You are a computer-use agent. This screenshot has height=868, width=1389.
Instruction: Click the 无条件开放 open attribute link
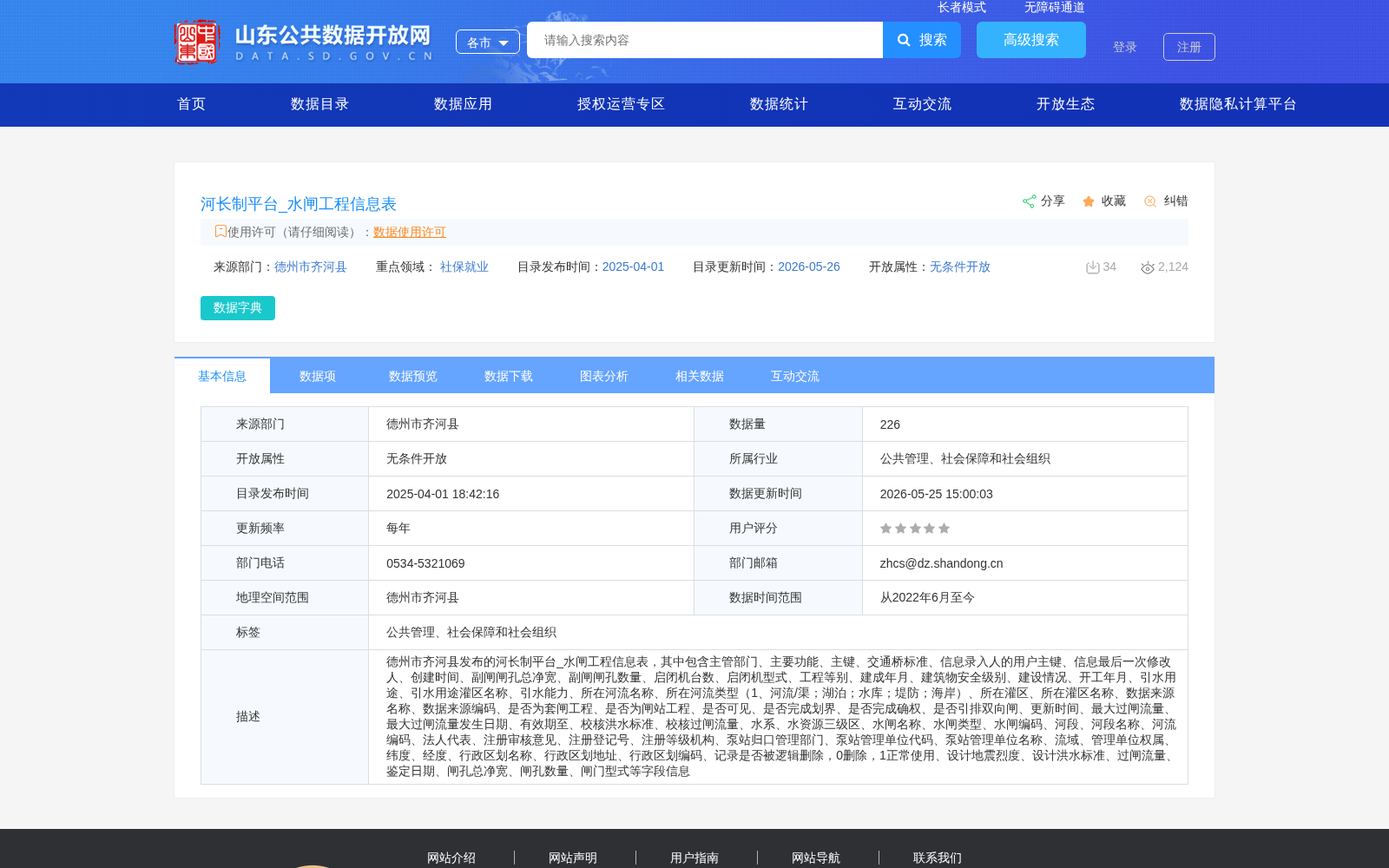tap(960, 267)
